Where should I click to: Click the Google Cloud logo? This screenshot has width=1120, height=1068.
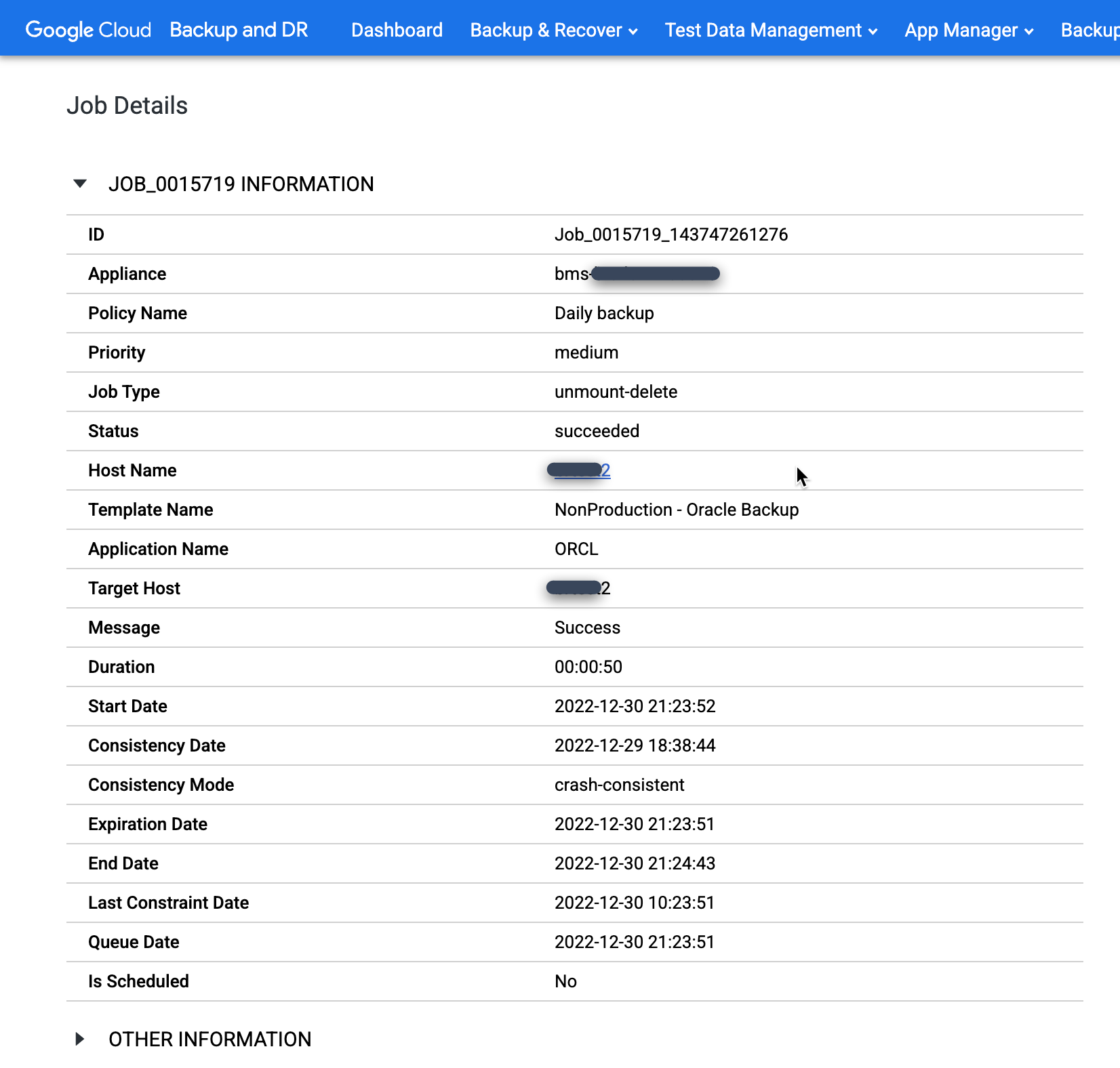point(88,29)
